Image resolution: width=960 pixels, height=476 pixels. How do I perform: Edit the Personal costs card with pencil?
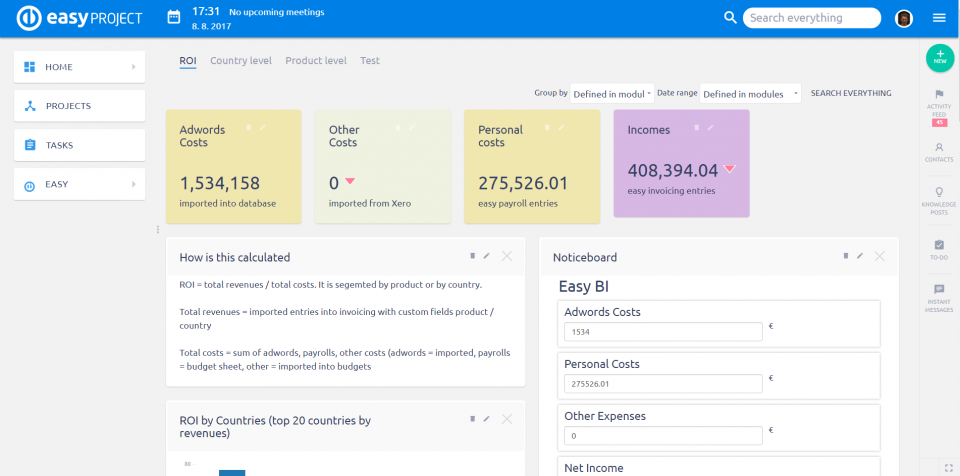561,127
